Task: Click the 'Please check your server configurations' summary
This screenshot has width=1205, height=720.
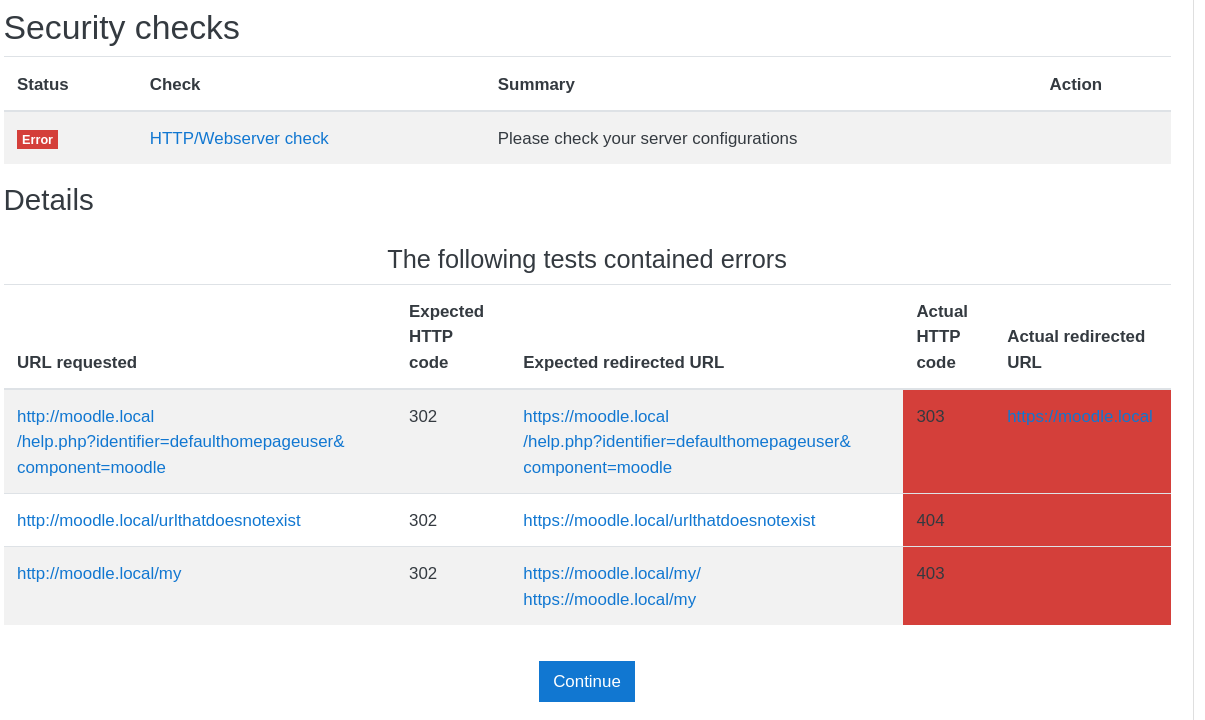Action: (x=647, y=138)
